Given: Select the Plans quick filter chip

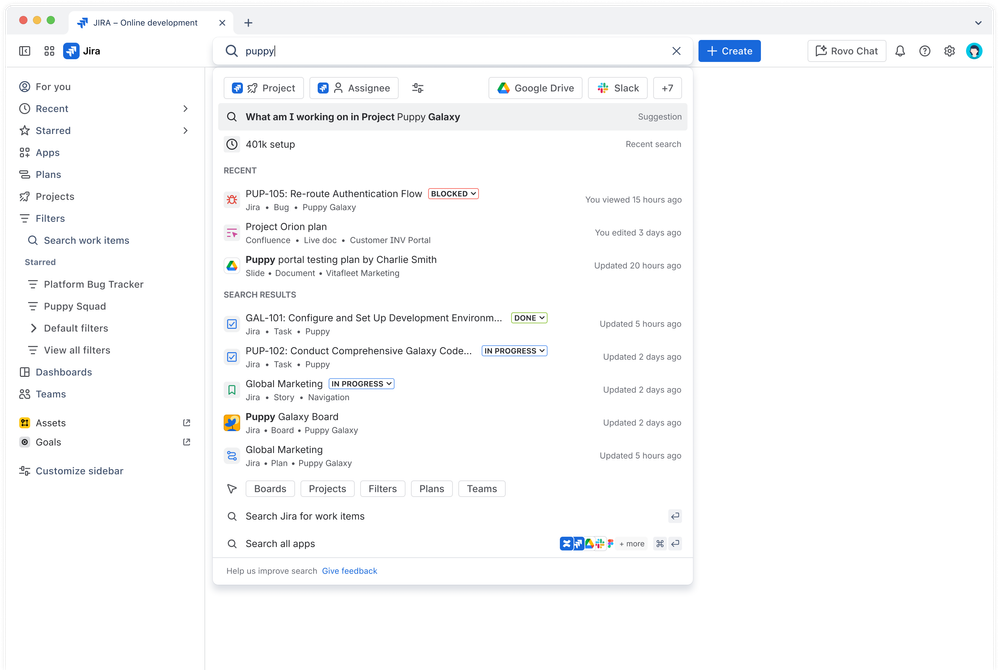Looking at the screenshot, I should (x=431, y=488).
